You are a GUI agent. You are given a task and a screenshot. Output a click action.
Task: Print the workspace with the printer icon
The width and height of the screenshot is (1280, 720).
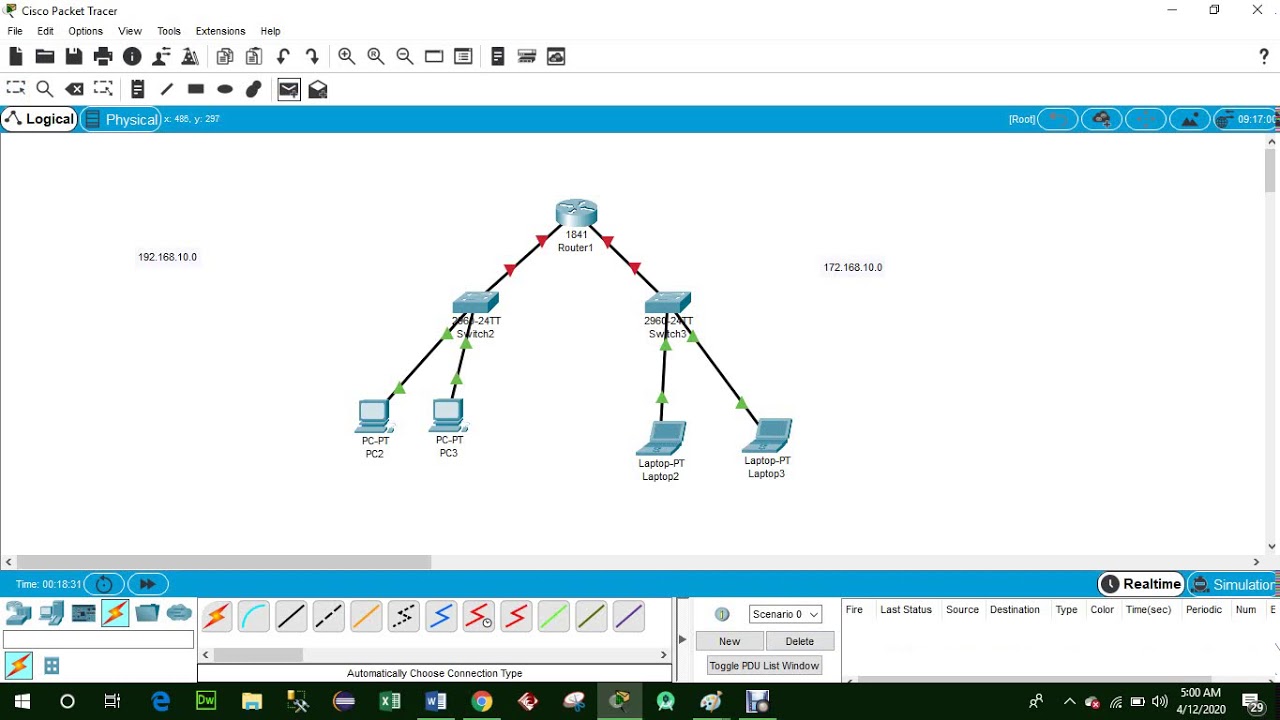click(x=103, y=57)
